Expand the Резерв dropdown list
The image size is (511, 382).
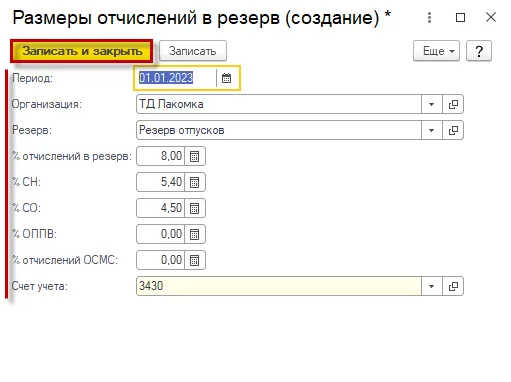coord(431,130)
